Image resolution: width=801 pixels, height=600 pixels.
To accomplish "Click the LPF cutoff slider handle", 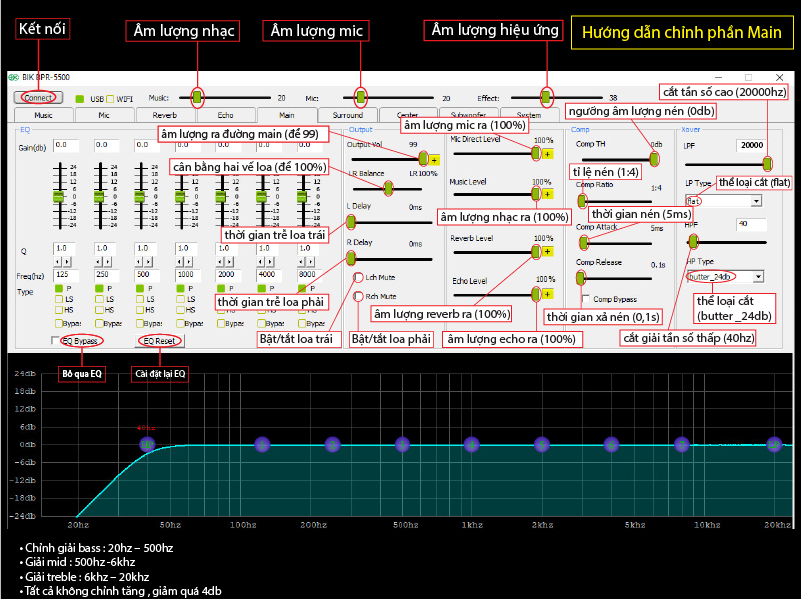I will (x=767, y=164).
